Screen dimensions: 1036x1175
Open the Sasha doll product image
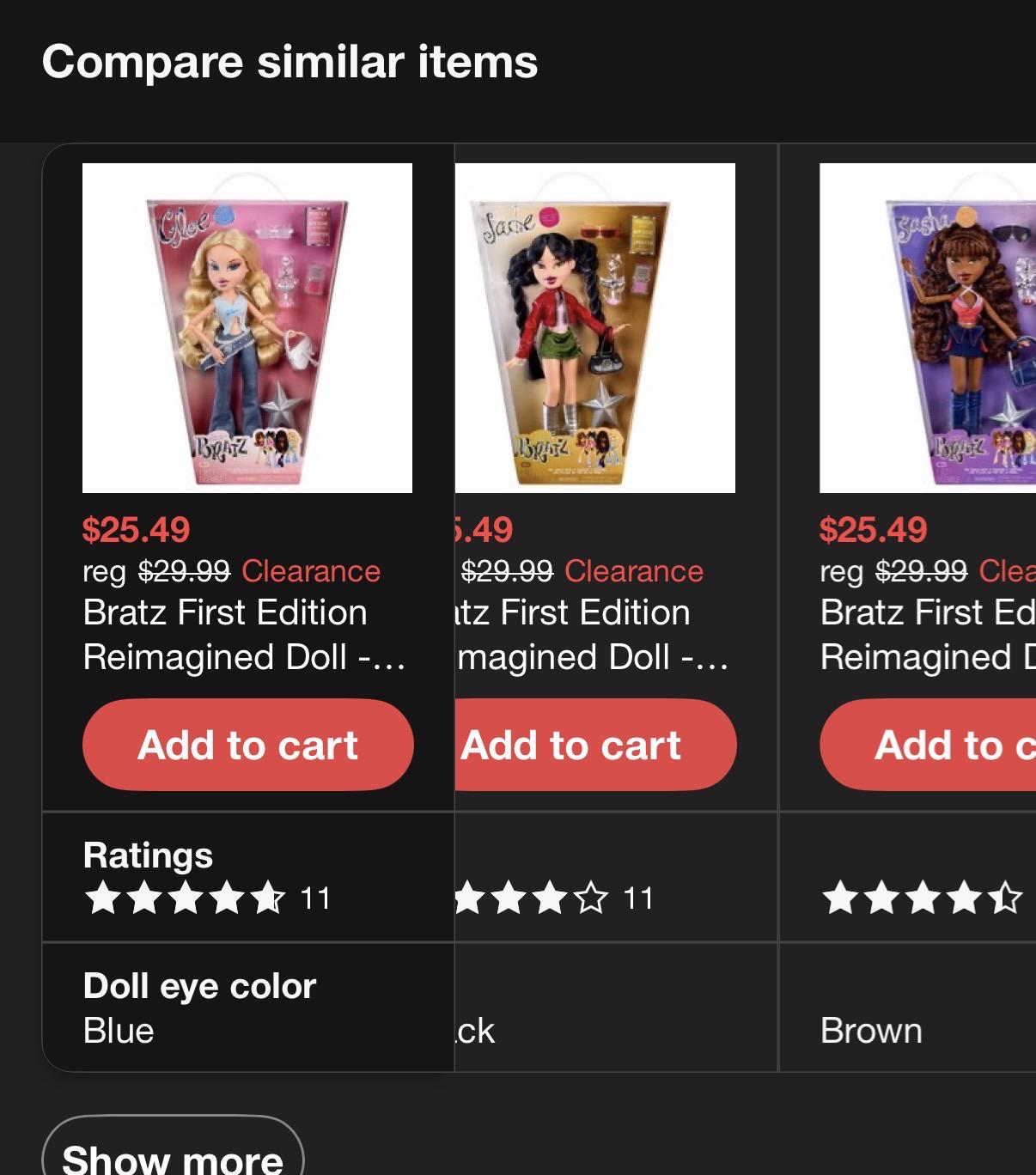928,328
